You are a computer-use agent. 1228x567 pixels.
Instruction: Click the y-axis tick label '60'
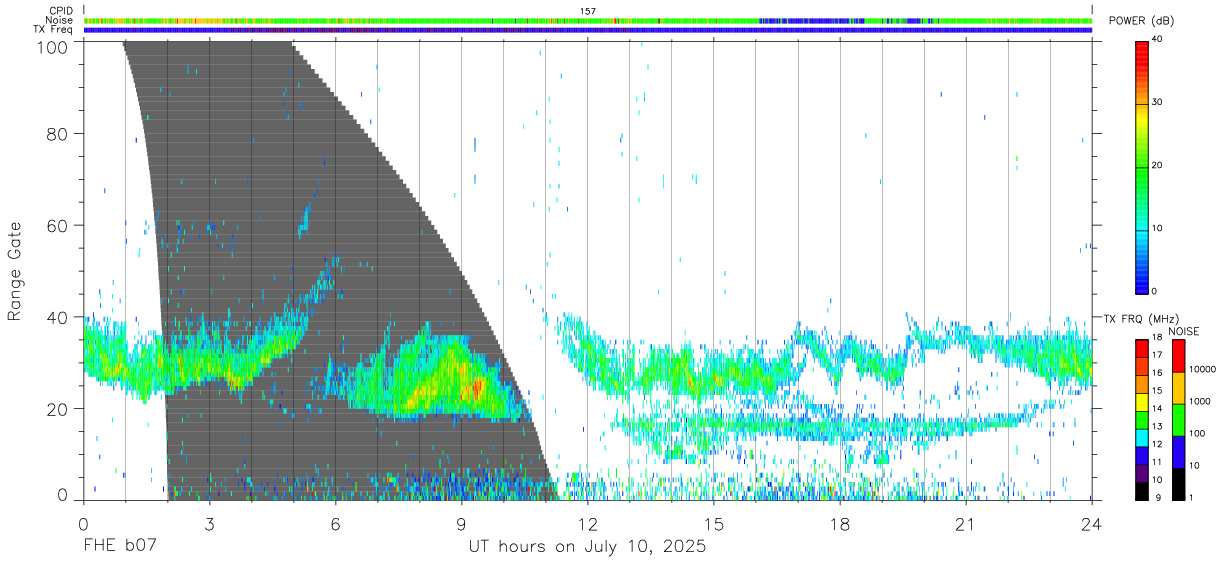[x=59, y=225]
